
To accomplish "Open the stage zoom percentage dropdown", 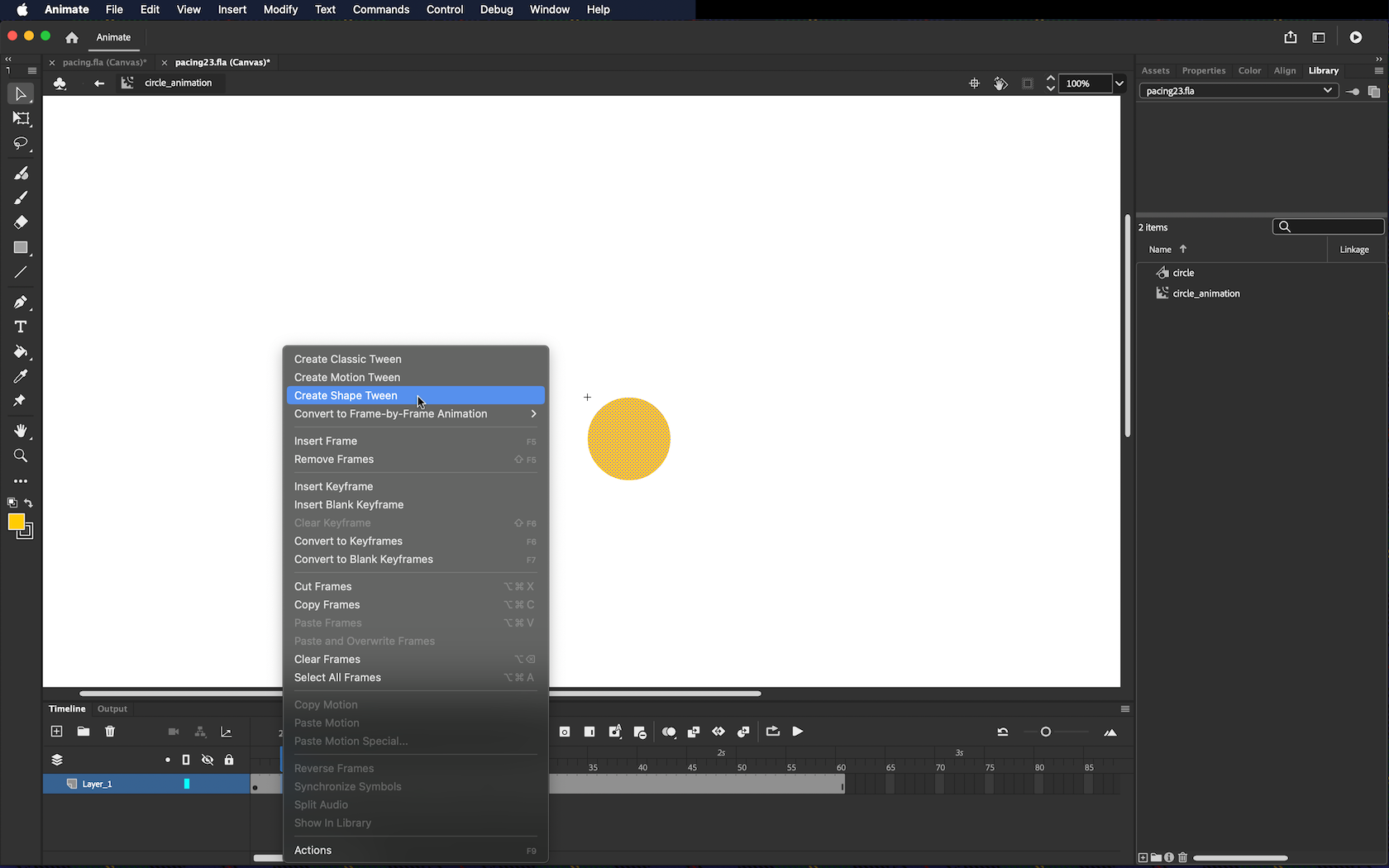I will point(1119,83).
